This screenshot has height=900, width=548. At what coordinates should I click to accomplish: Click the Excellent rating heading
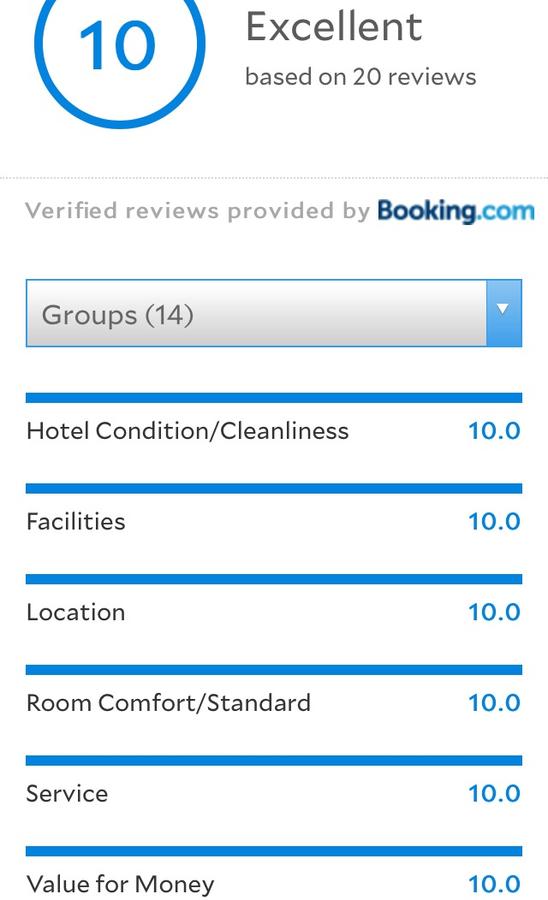[x=334, y=27]
